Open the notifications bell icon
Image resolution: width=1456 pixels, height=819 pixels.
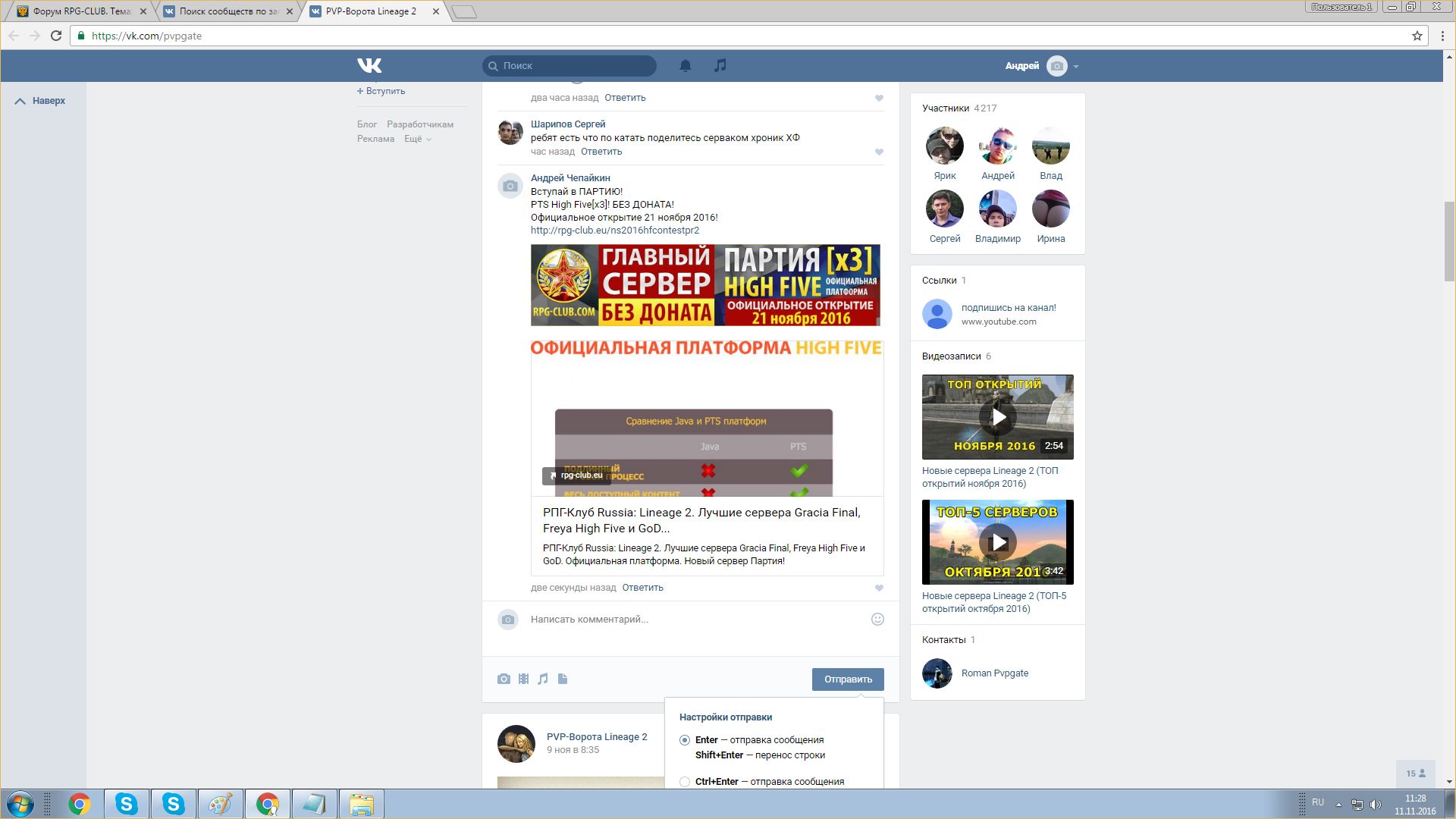point(685,65)
